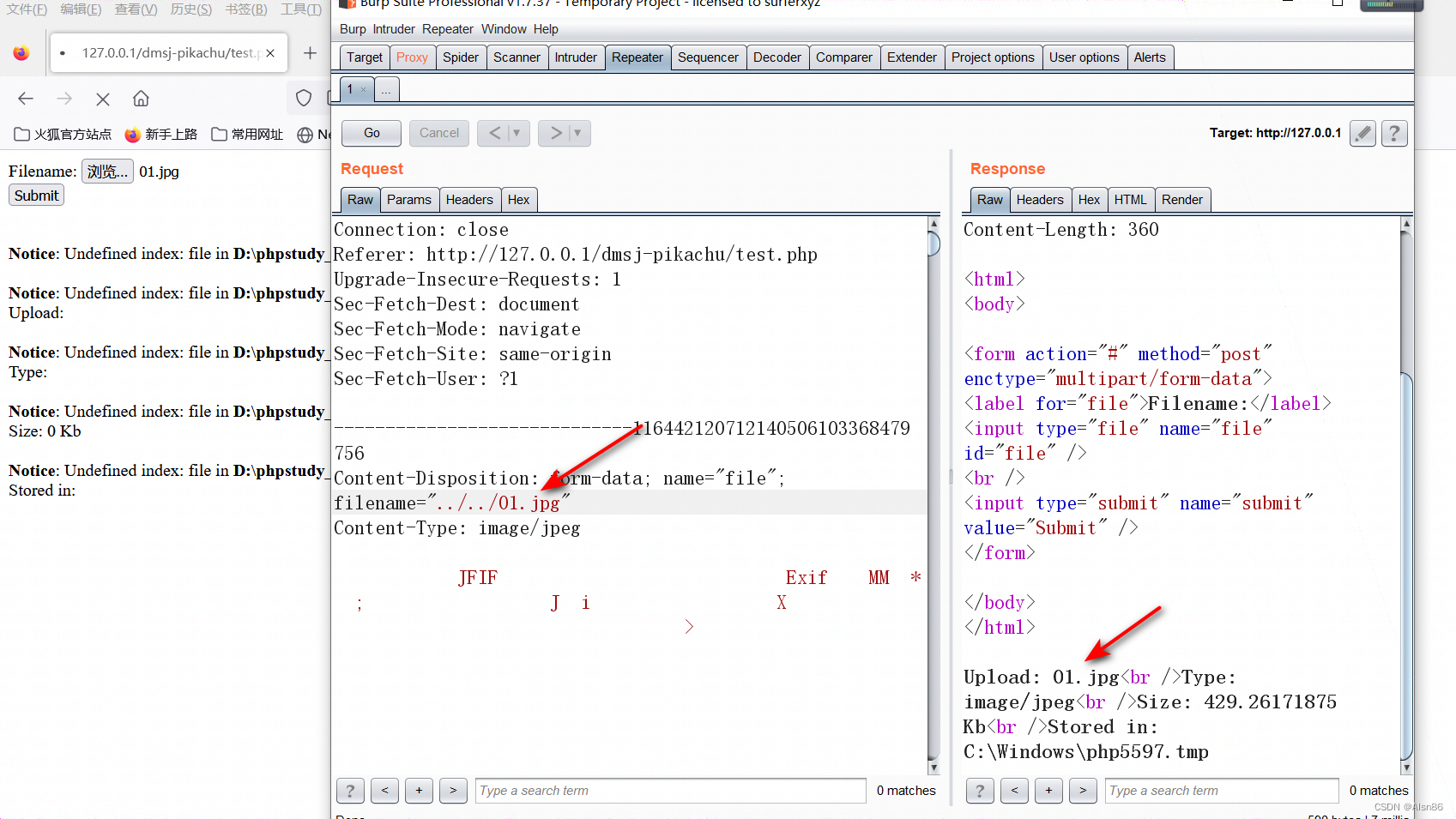This screenshot has width=1456, height=819.
Task: Switch to the Proxy tab
Action: pyautogui.click(x=412, y=57)
